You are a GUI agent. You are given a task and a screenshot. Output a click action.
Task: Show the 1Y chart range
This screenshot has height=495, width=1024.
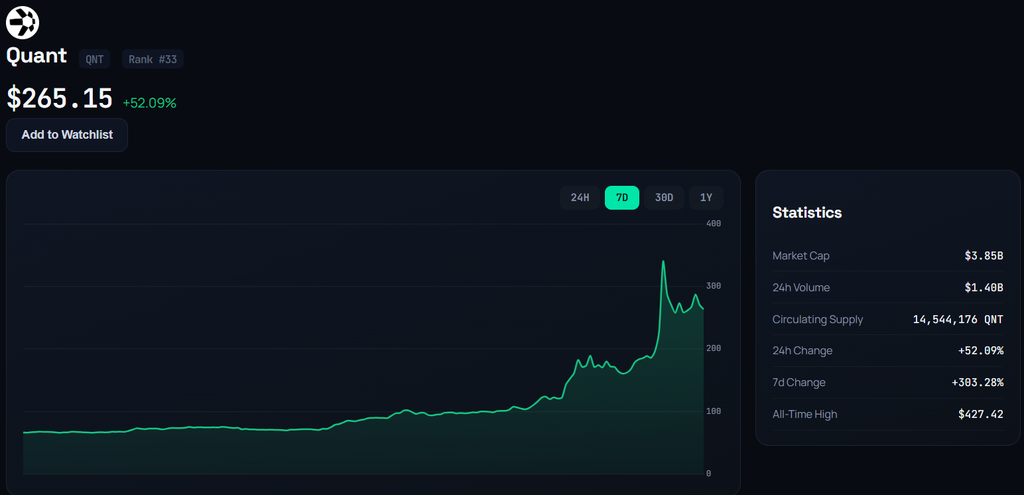point(706,198)
